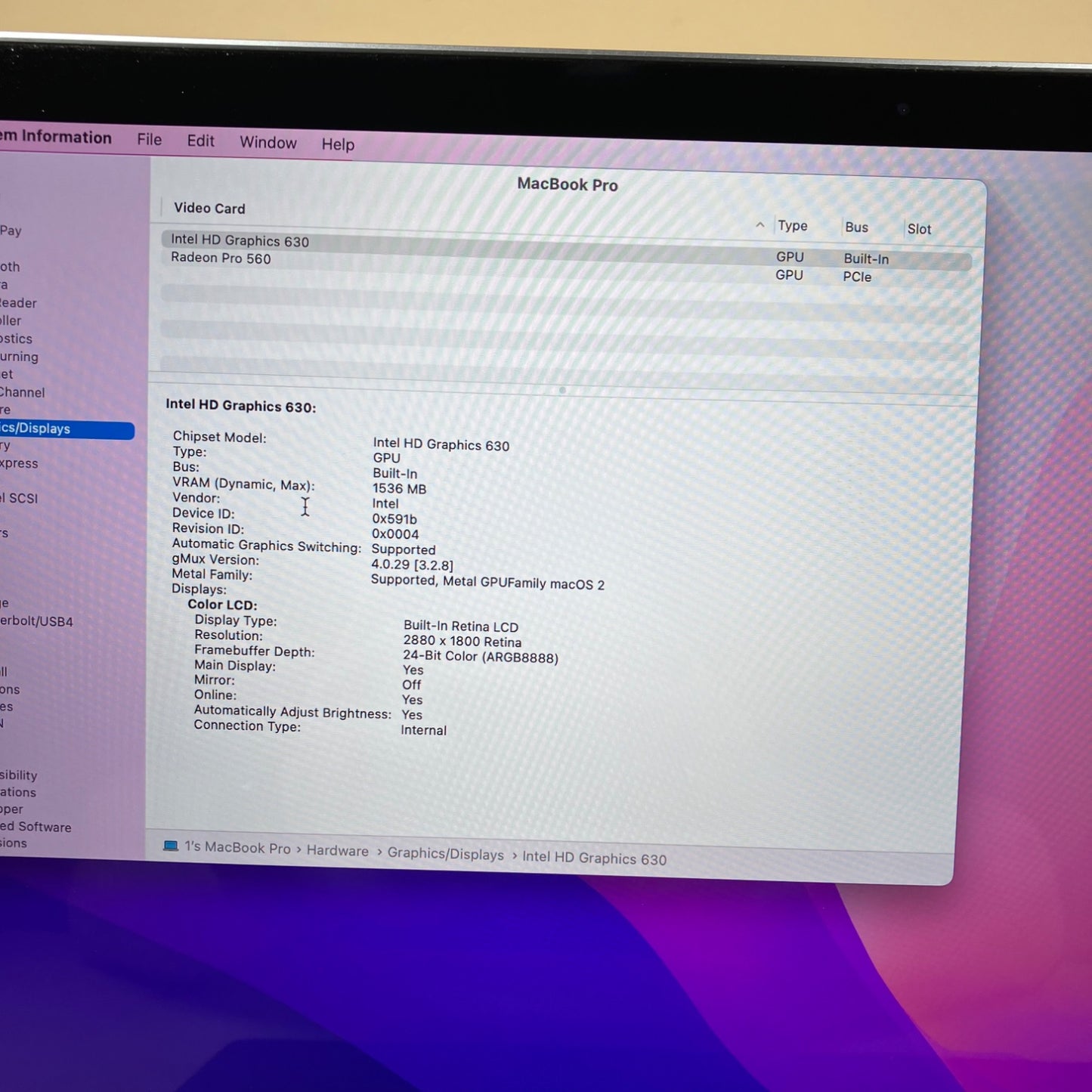The height and width of the screenshot is (1092, 1092).
Task: Click the sort arrow beside the Type column
Action: [759, 225]
